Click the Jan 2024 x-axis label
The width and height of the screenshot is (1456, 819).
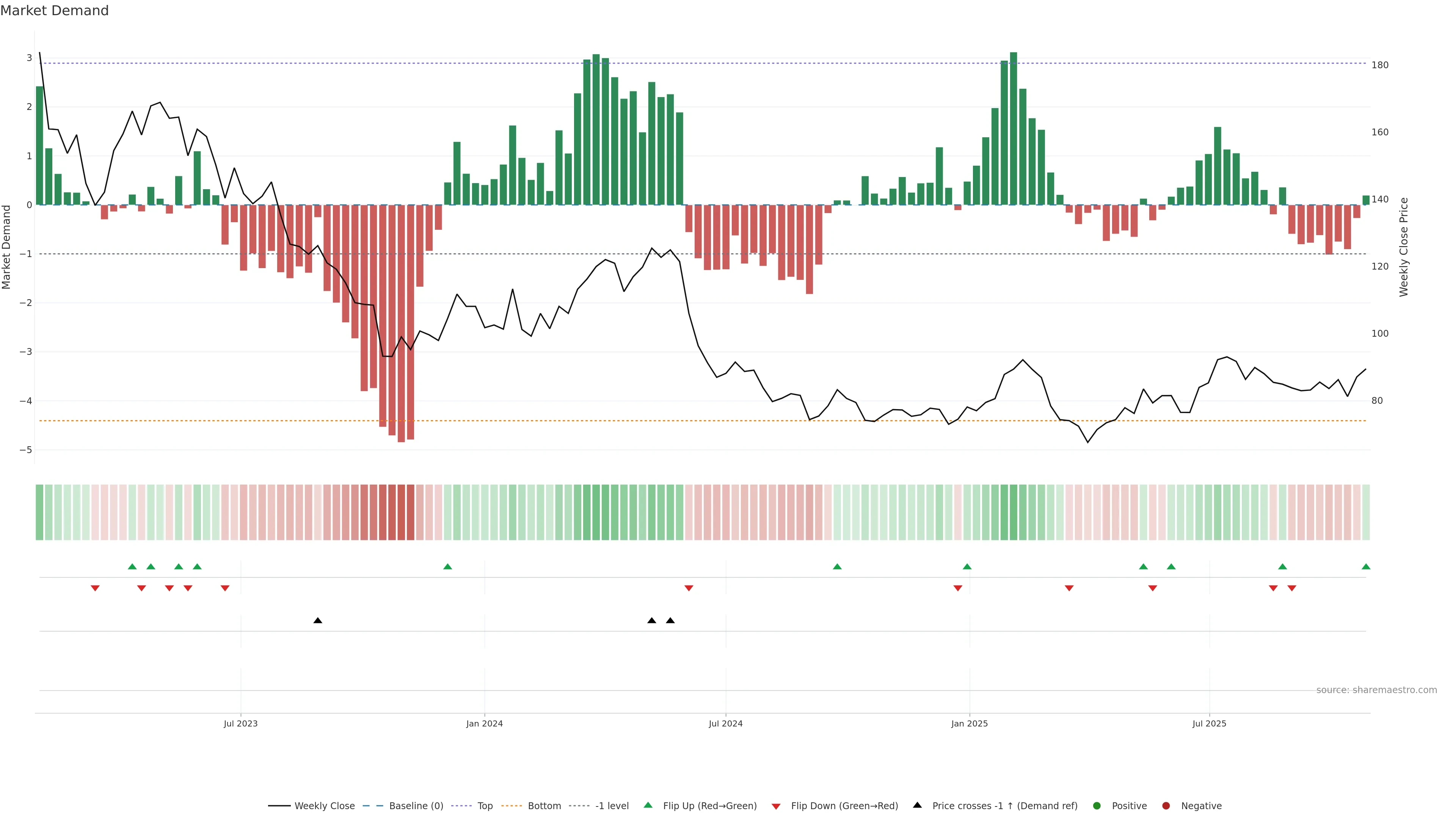(485, 724)
